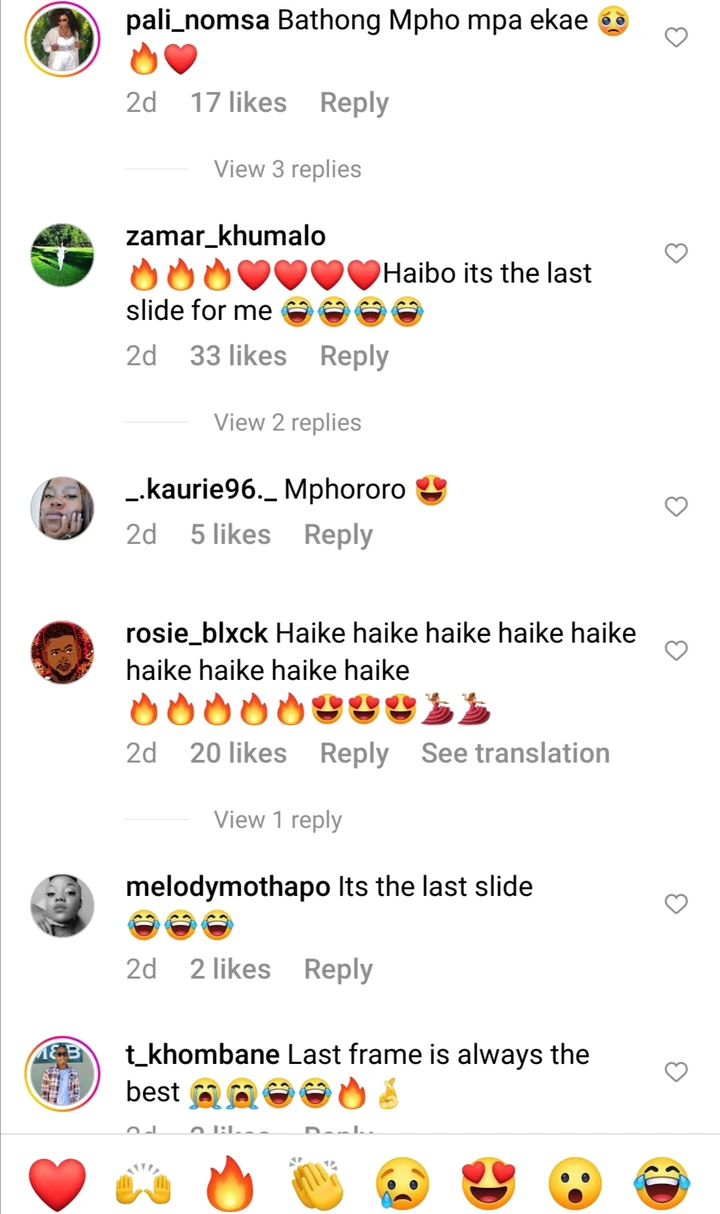The height and width of the screenshot is (1214, 720).
Task: Expand View 1 reply under rosie_blxck
Action: coord(278,820)
